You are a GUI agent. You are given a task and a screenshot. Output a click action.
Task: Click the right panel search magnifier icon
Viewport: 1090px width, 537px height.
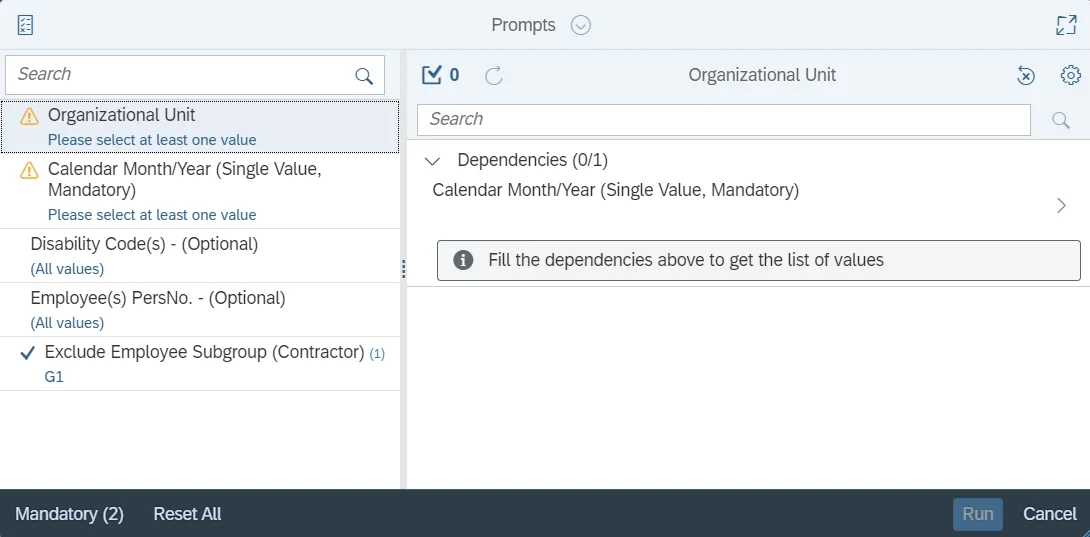[1061, 120]
